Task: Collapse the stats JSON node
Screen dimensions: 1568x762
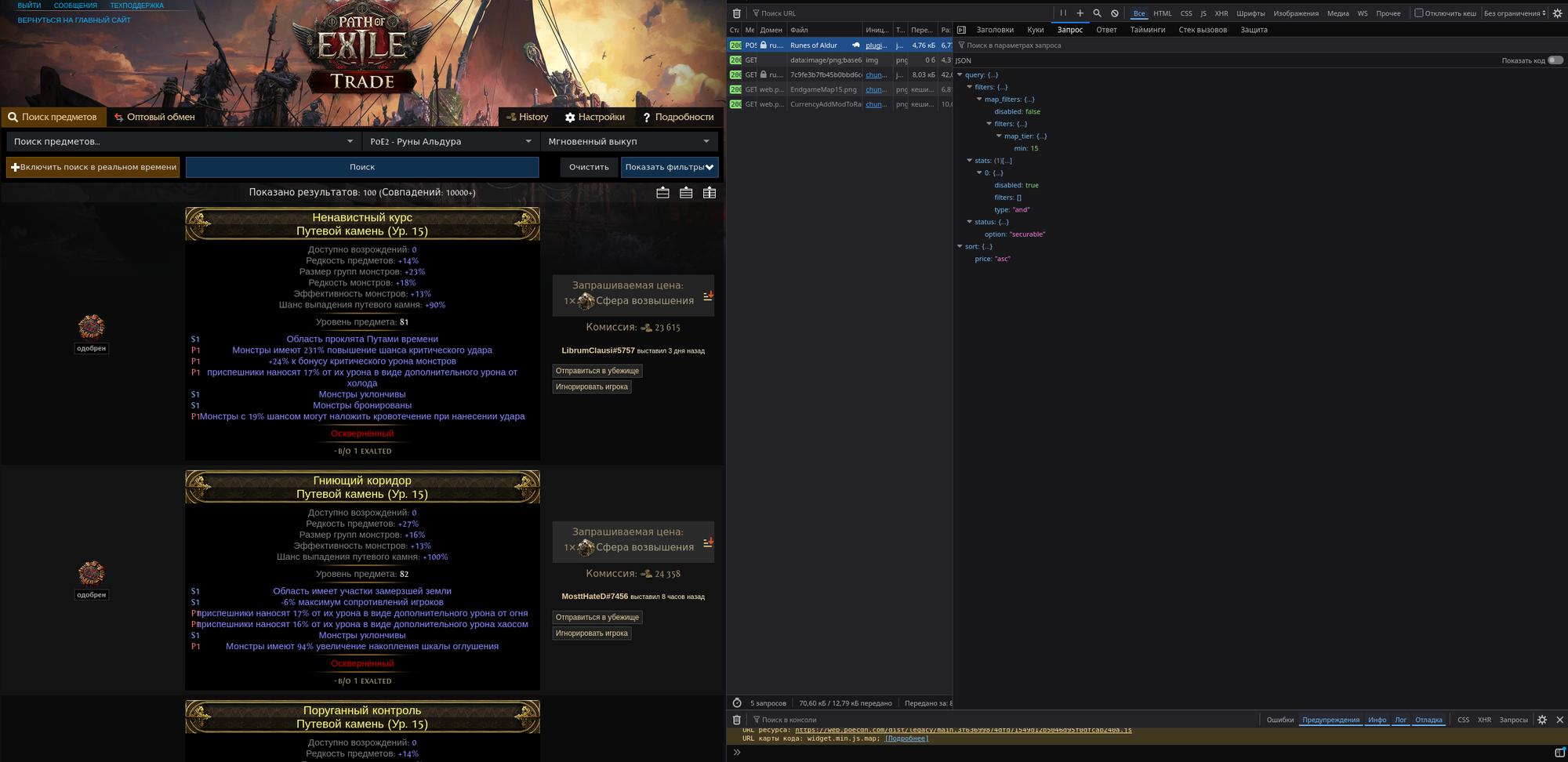Action: click(970, 161)
